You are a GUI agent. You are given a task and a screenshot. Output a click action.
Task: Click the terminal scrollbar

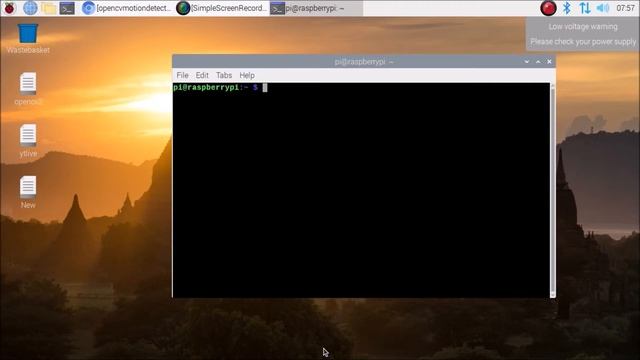[x=553, y=190]
